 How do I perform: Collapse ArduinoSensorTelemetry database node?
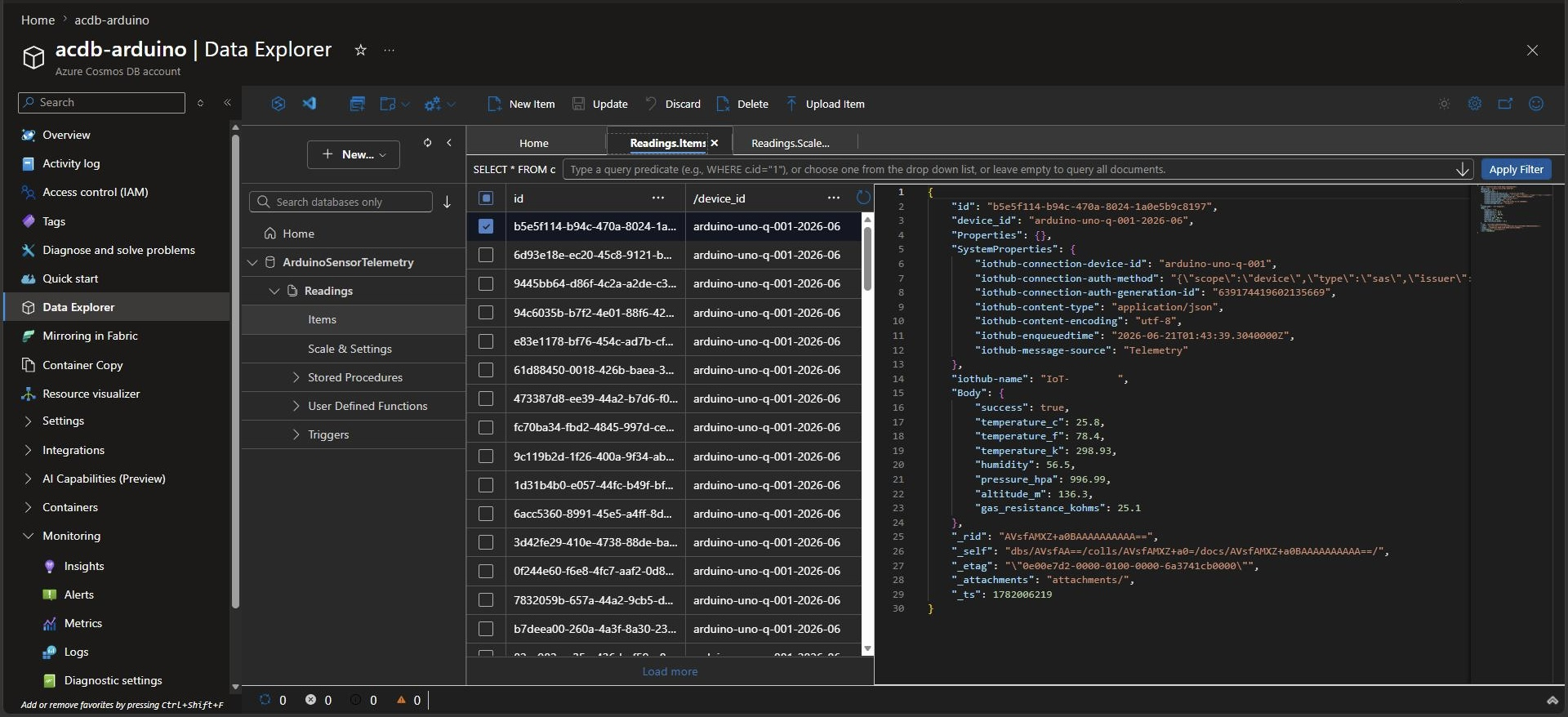pyautogui.click(x=252, y=262)
